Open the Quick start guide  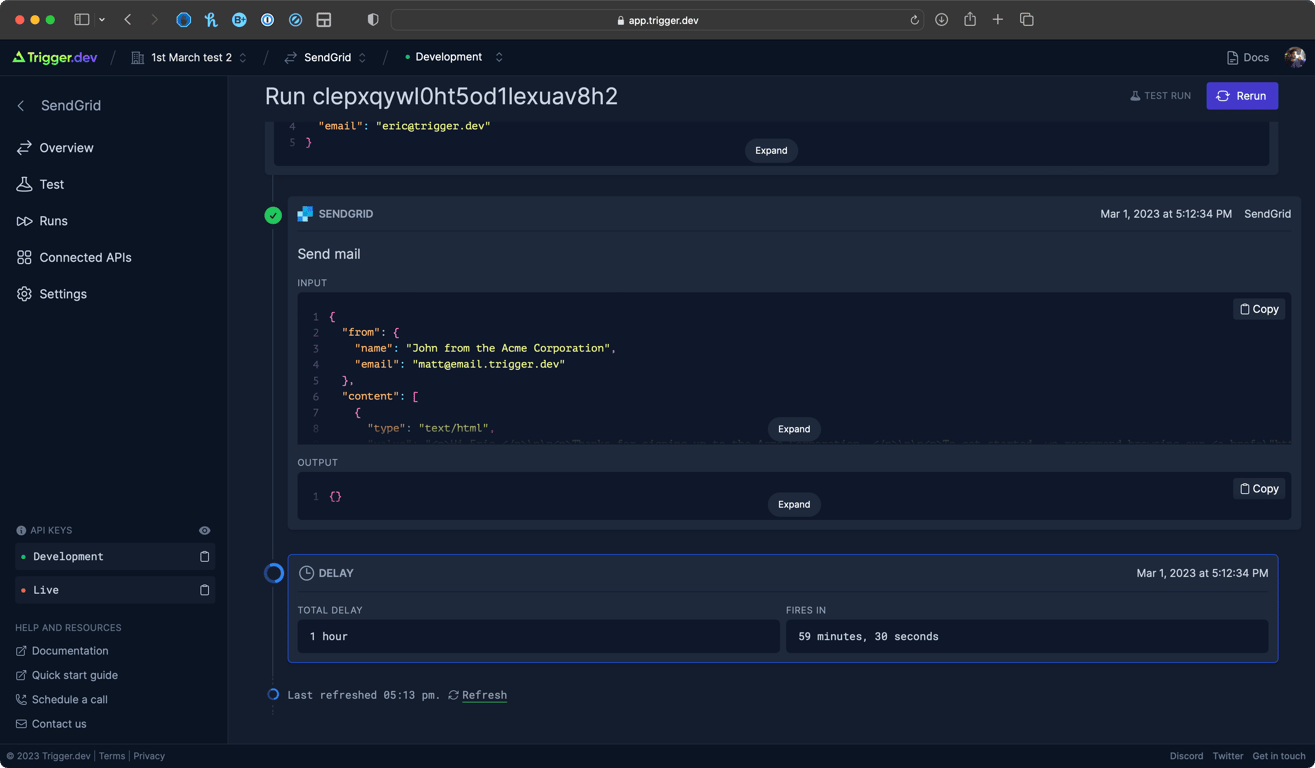75,675
